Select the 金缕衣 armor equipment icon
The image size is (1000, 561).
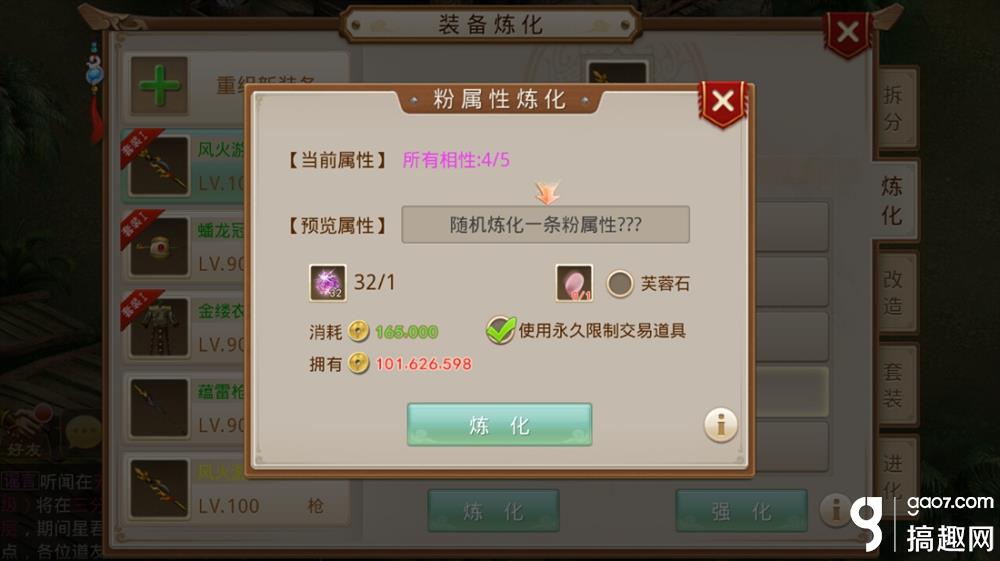tap(159, 328)
